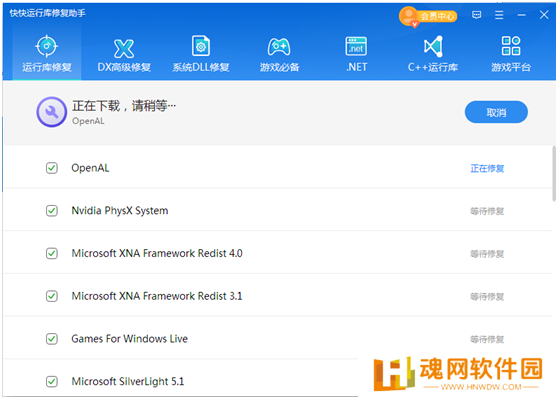
Task: Select Microsoft XNA Framework Redist 3.1 text
Action: (157, 296)
